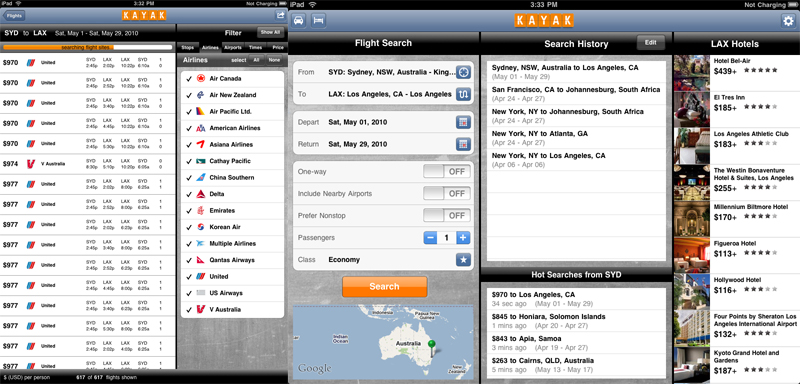Select Sydney to Los Angeles history entry

[x=577, y=72]
